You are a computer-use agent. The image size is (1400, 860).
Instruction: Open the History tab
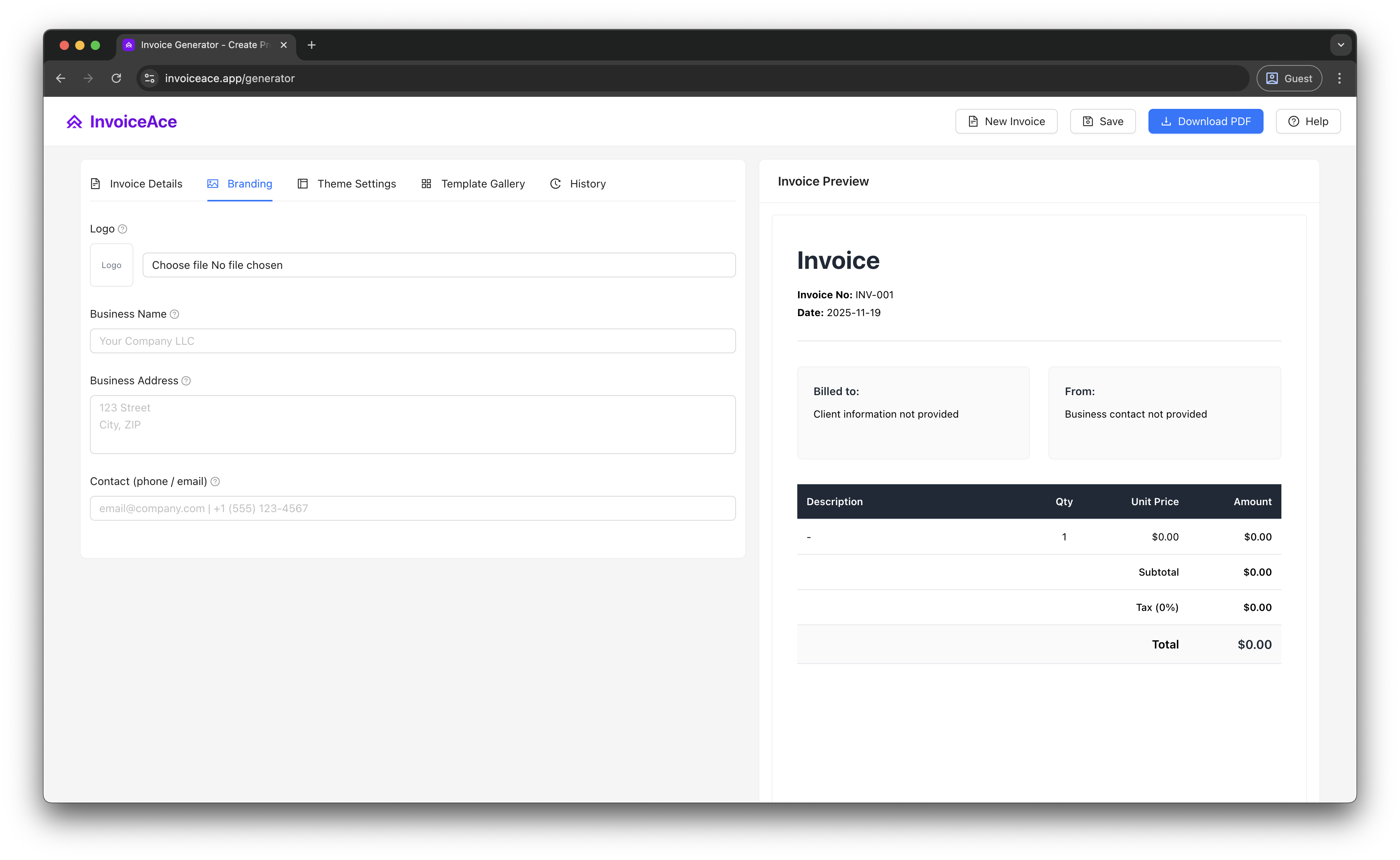point(578,184)
